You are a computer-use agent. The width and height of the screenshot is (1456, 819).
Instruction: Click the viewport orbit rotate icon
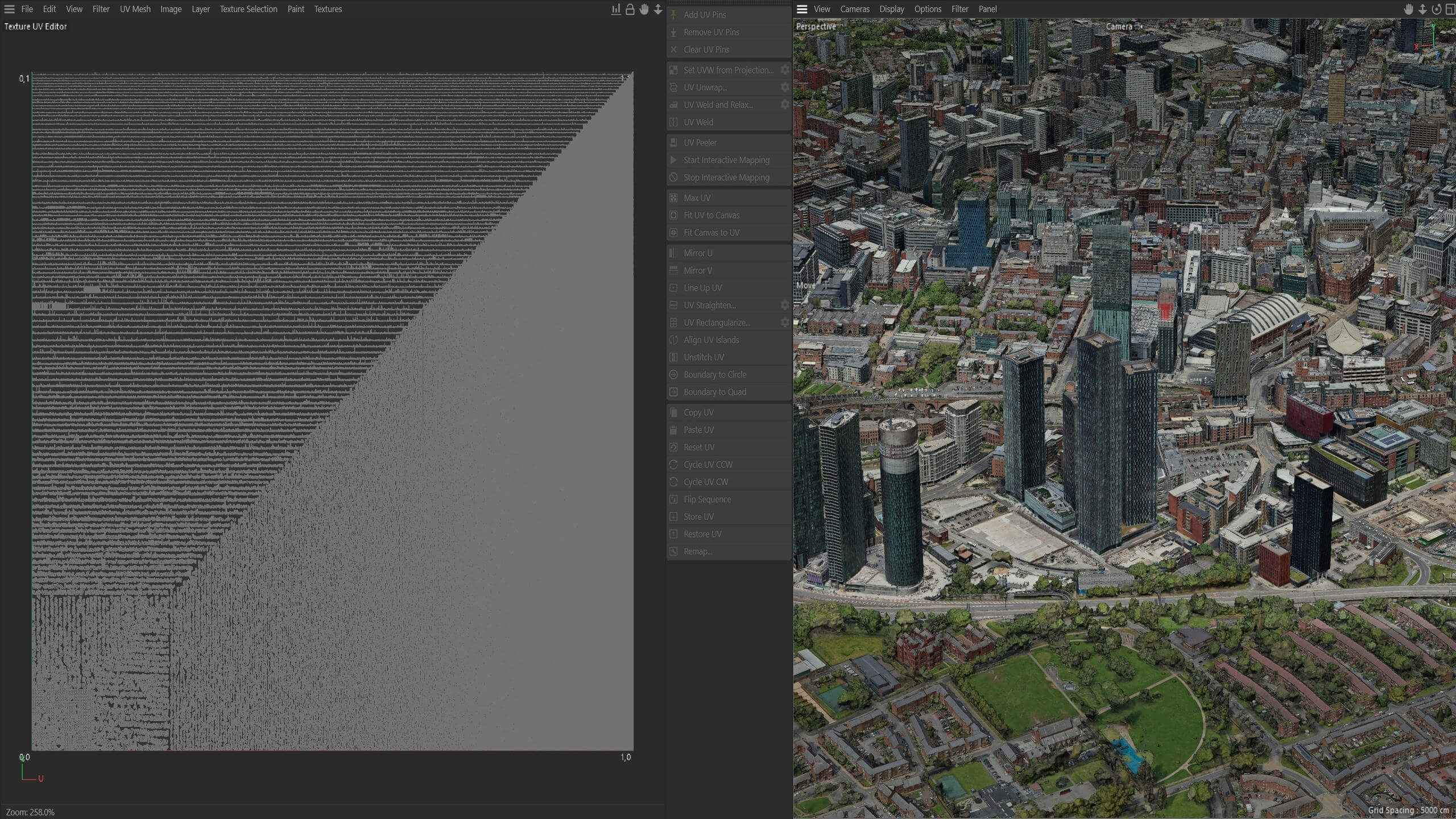(1437, 9)
